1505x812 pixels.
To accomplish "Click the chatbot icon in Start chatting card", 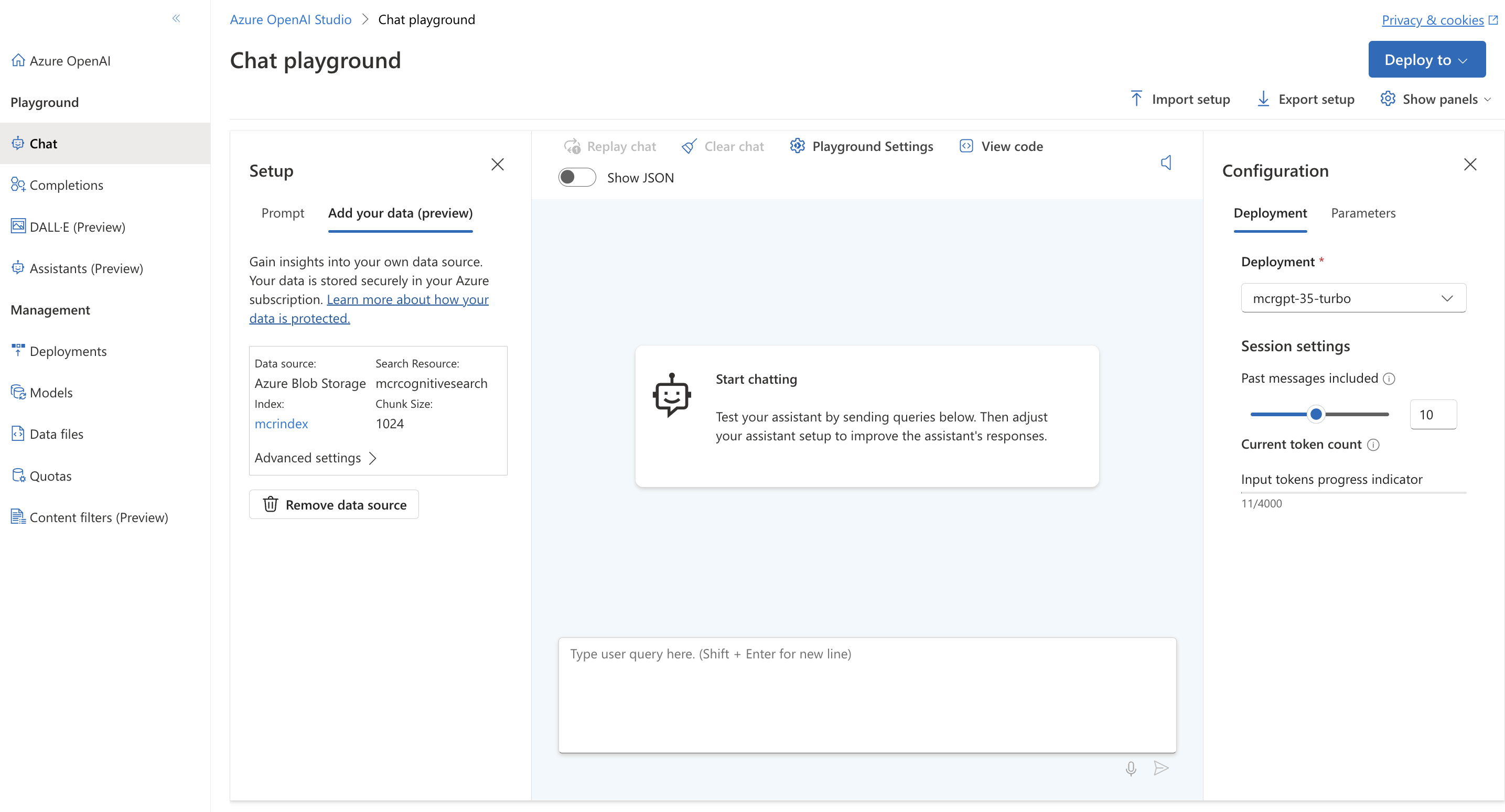I will pyautogui.click(x=672, y=395).
